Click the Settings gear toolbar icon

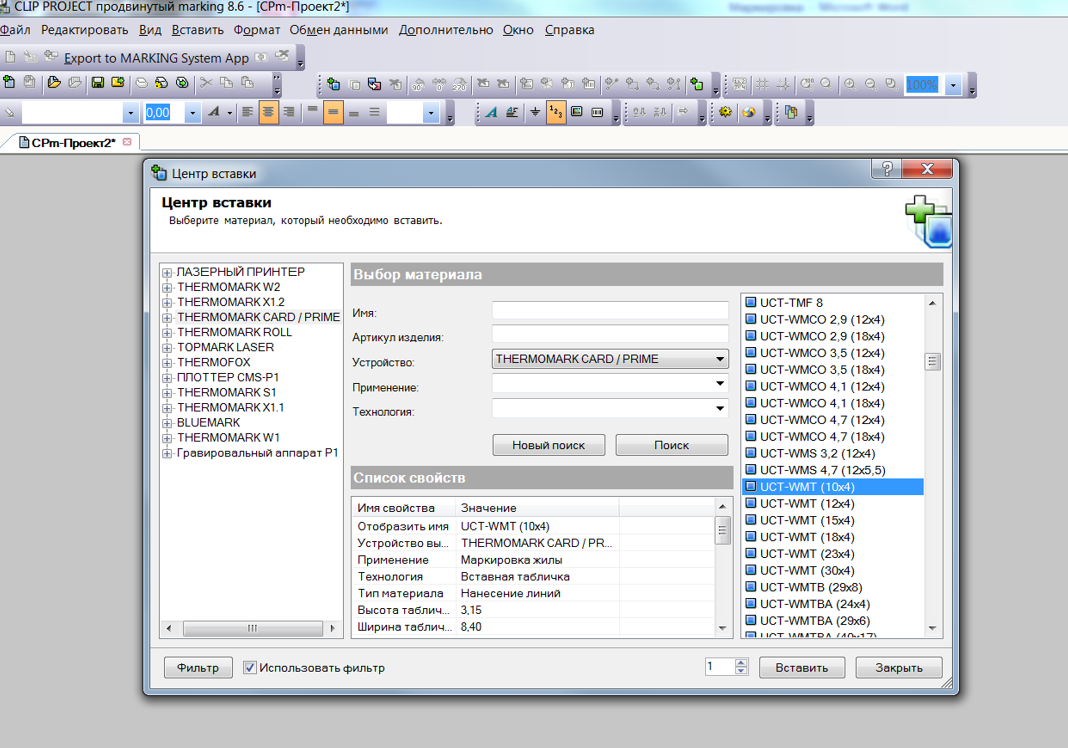coord(725,112)
